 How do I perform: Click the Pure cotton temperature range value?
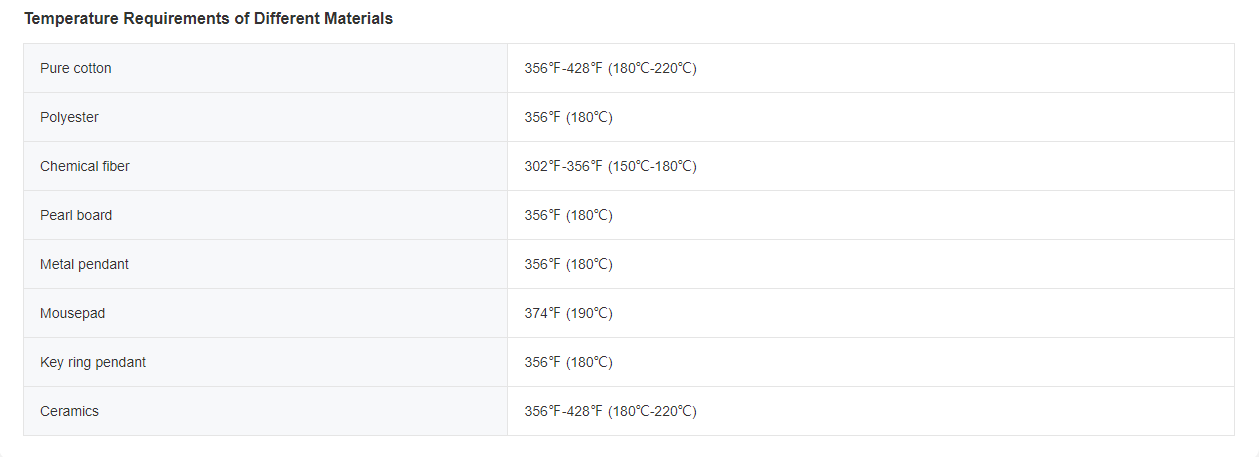[610, 68]
